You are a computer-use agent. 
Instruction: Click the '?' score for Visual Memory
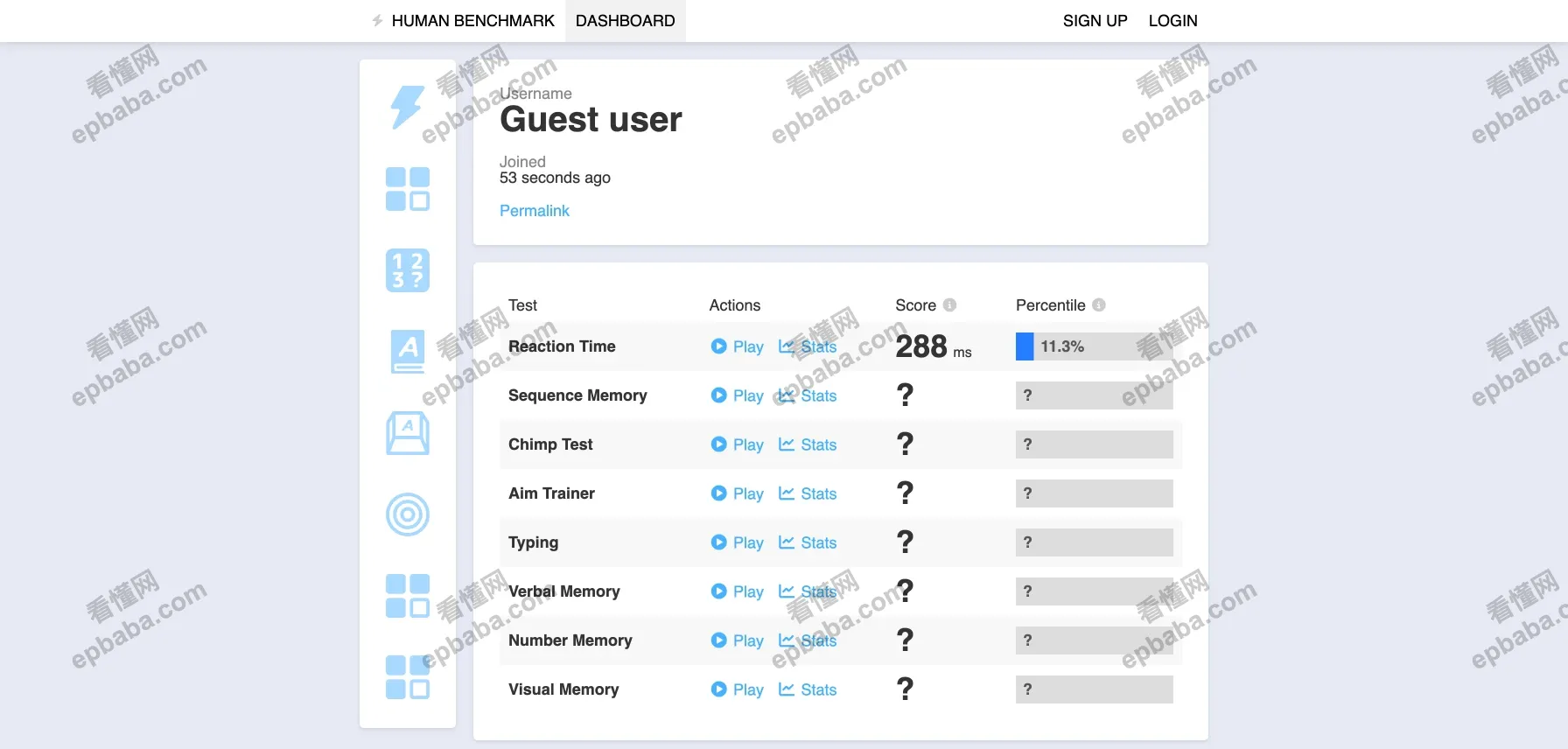906,689
